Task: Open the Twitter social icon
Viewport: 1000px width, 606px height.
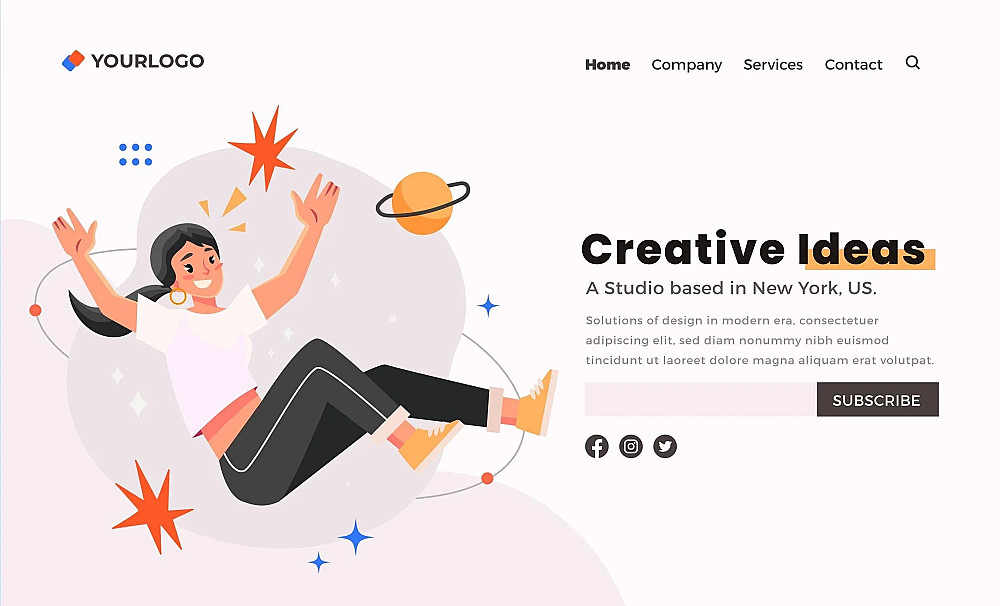Action: tap(665, 446)
